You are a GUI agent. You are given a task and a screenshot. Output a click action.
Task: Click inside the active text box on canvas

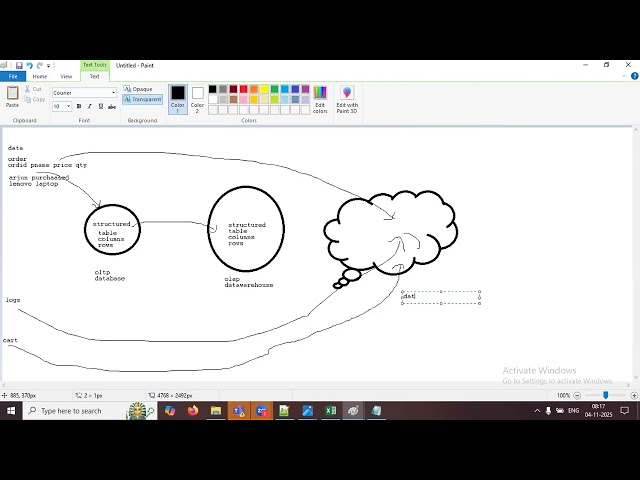[x=441, y=297]
